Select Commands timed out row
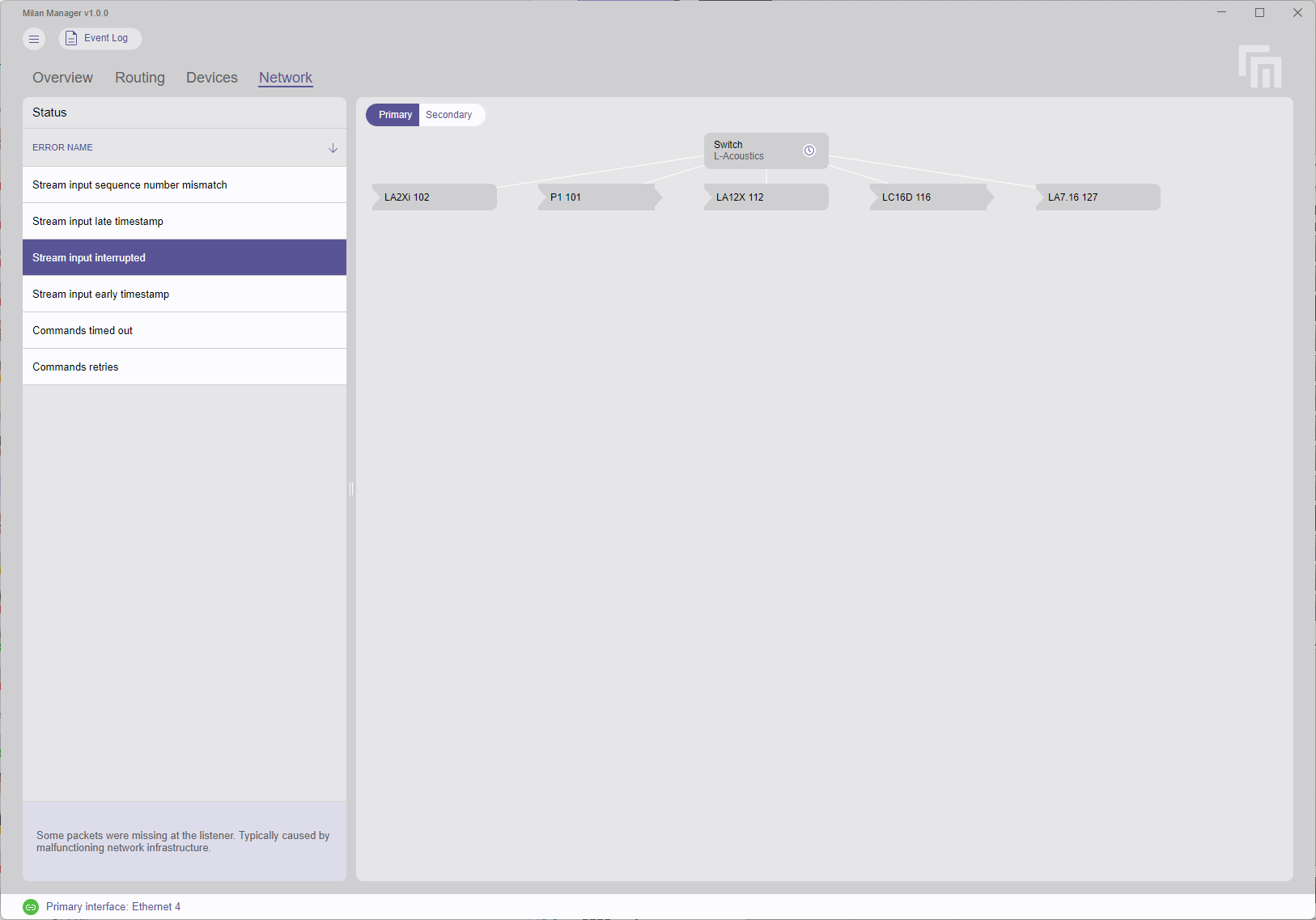The image size is (1316, 920). point(185,330)
